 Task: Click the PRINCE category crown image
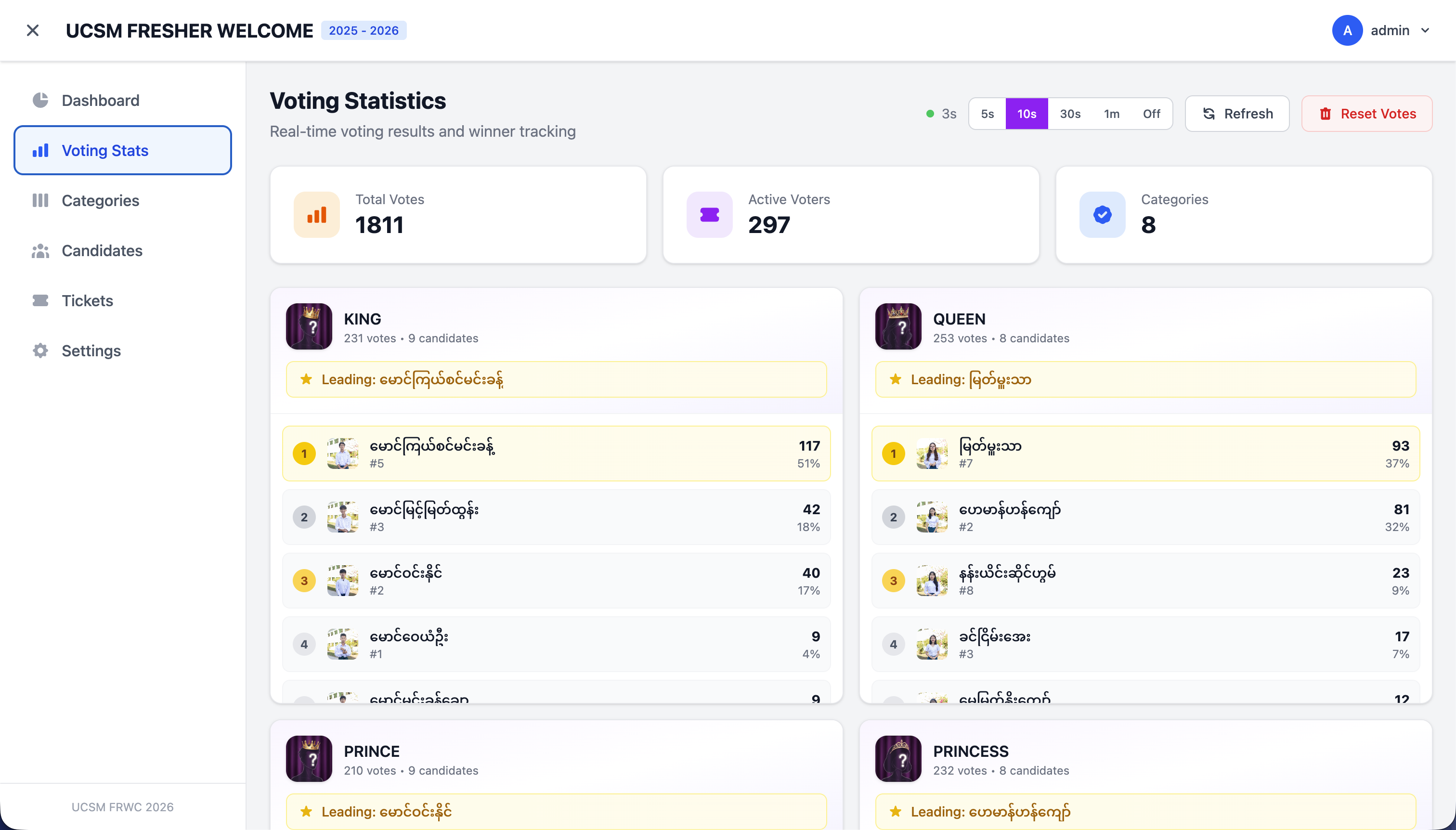(309, 759)
